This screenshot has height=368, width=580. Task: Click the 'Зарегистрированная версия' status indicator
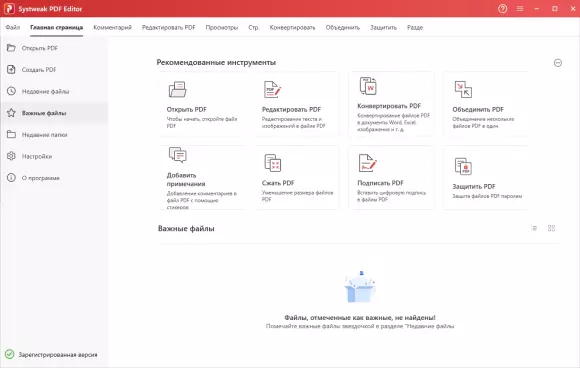51,354
